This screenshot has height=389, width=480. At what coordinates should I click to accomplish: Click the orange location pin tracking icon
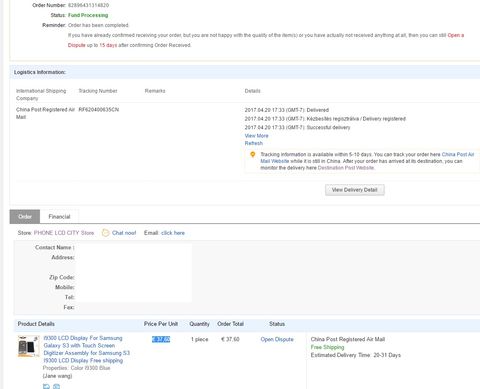(x=253, y=154)
